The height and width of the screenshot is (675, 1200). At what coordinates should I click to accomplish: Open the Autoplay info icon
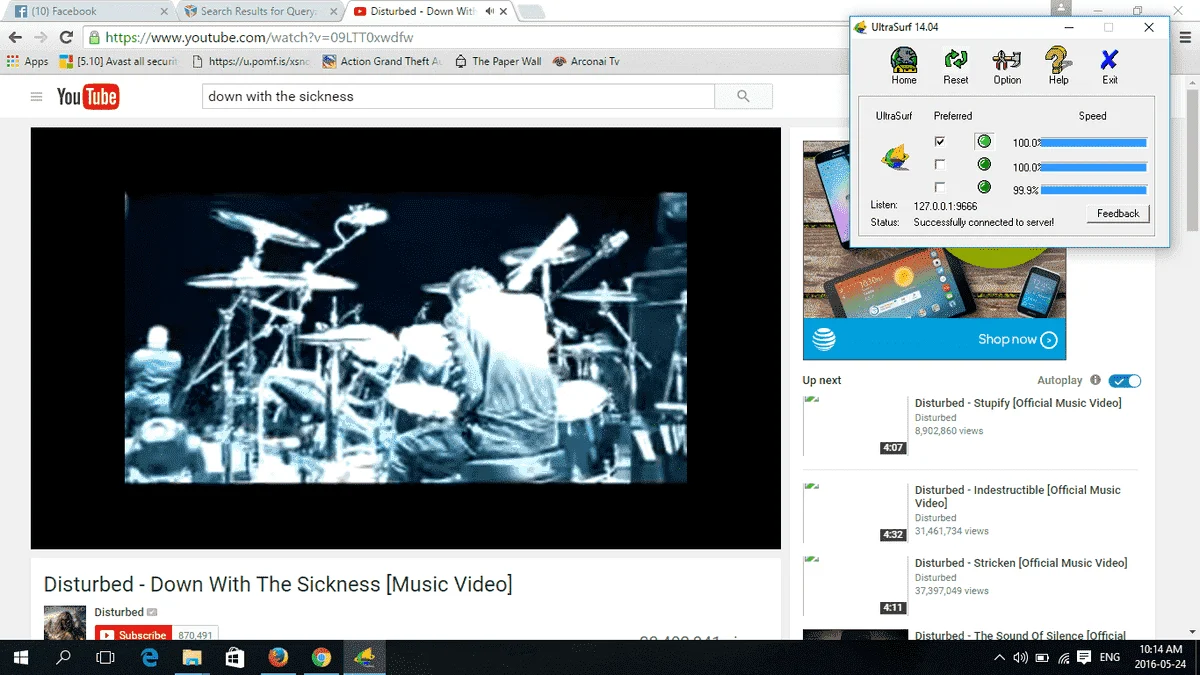tap(1095, 381)
